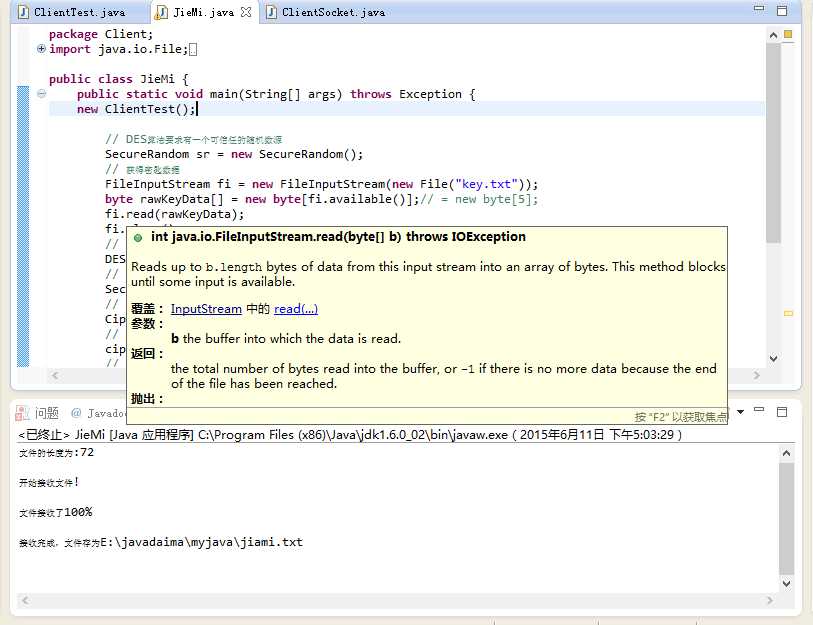
Task: Open the console view dropdown menu
Action: 740,412
